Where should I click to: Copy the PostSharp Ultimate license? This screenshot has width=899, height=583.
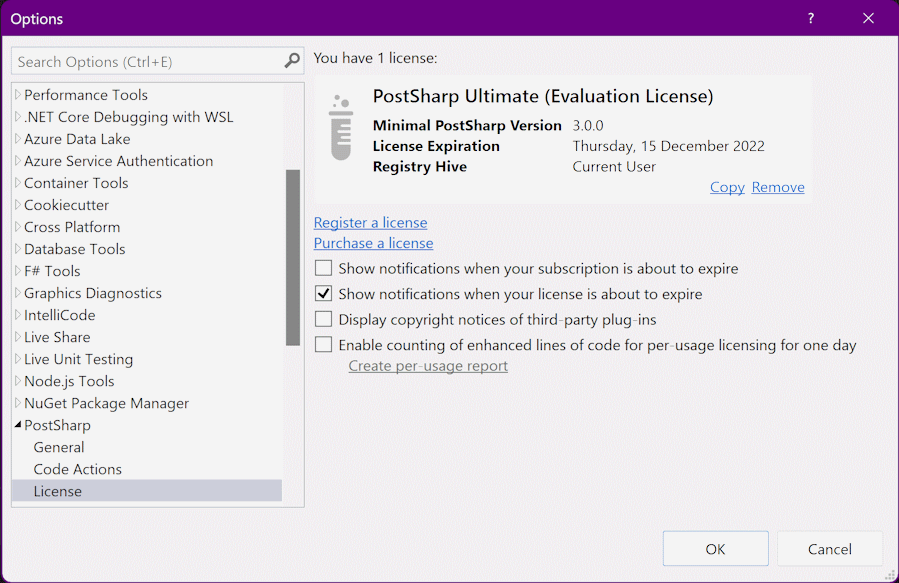click(727, 187)
